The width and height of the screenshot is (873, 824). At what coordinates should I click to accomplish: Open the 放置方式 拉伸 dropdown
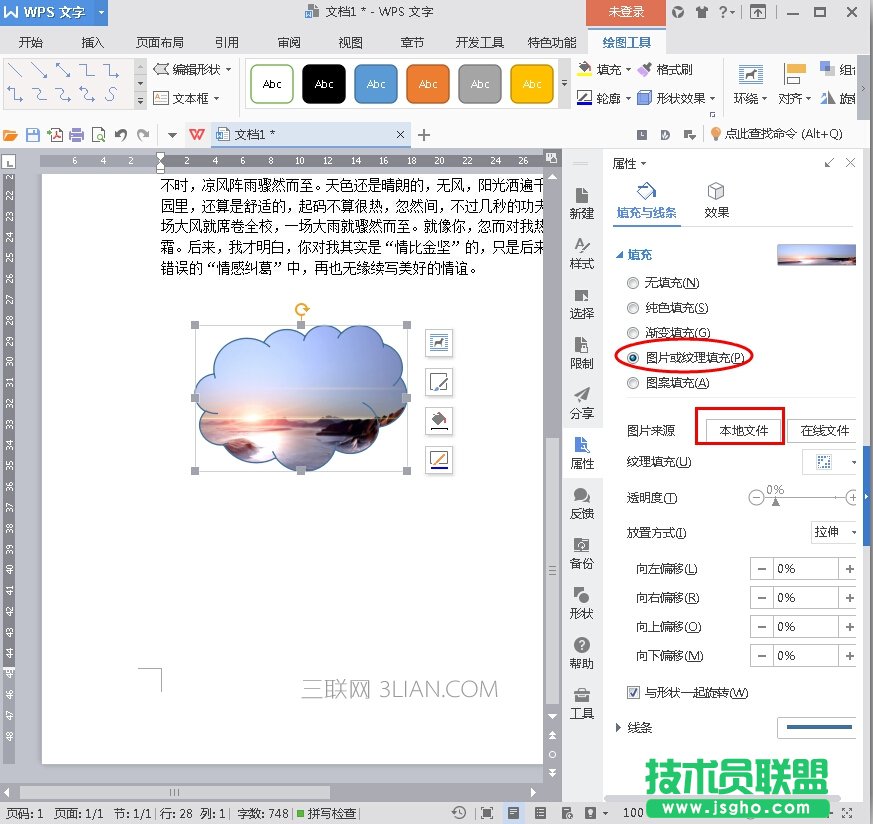pyautogui.click(x=835, y=532)
